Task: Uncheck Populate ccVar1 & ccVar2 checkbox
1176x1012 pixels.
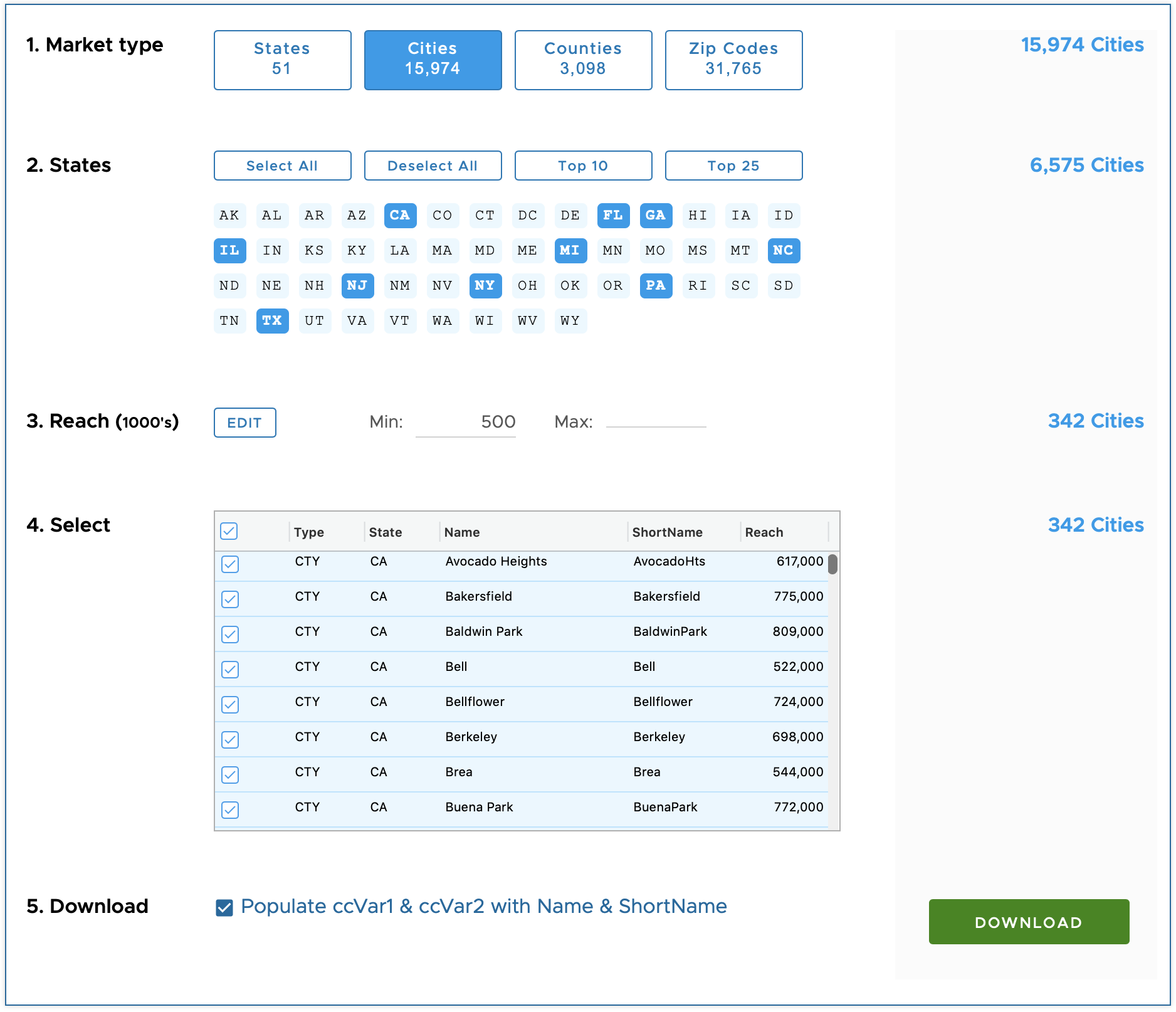Action: pos(224,907)
